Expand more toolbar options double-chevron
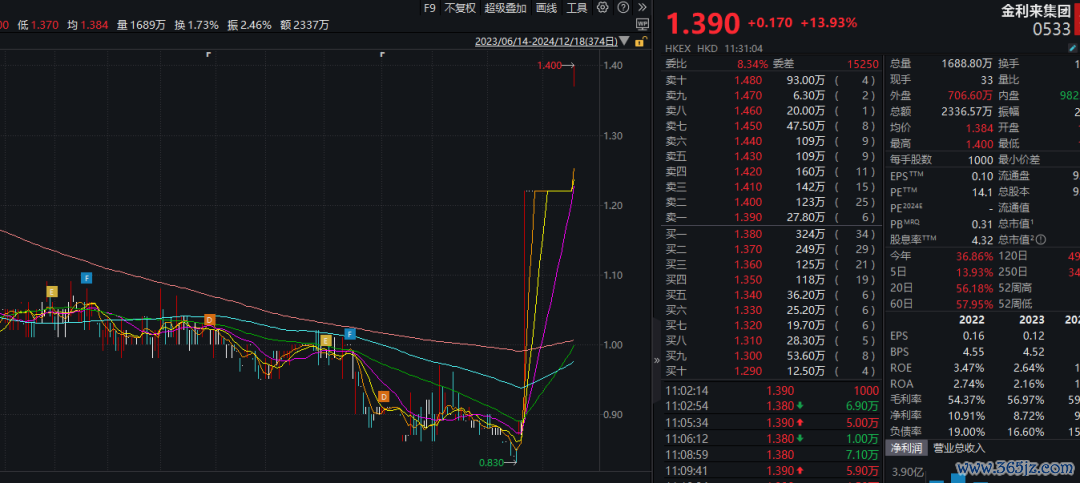The image size is (1080, 483). pos(643,8)
